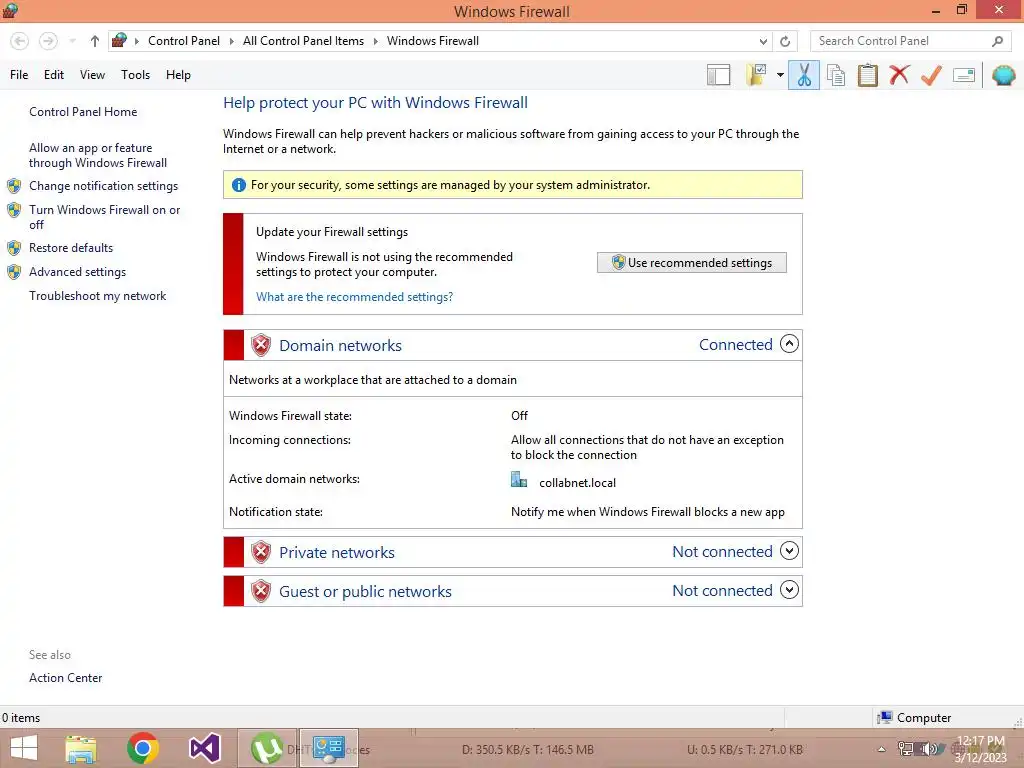The width and height of the screenshot is (1024, 768).
Task: Click the Private networks heading
Action: click(336, 552)
